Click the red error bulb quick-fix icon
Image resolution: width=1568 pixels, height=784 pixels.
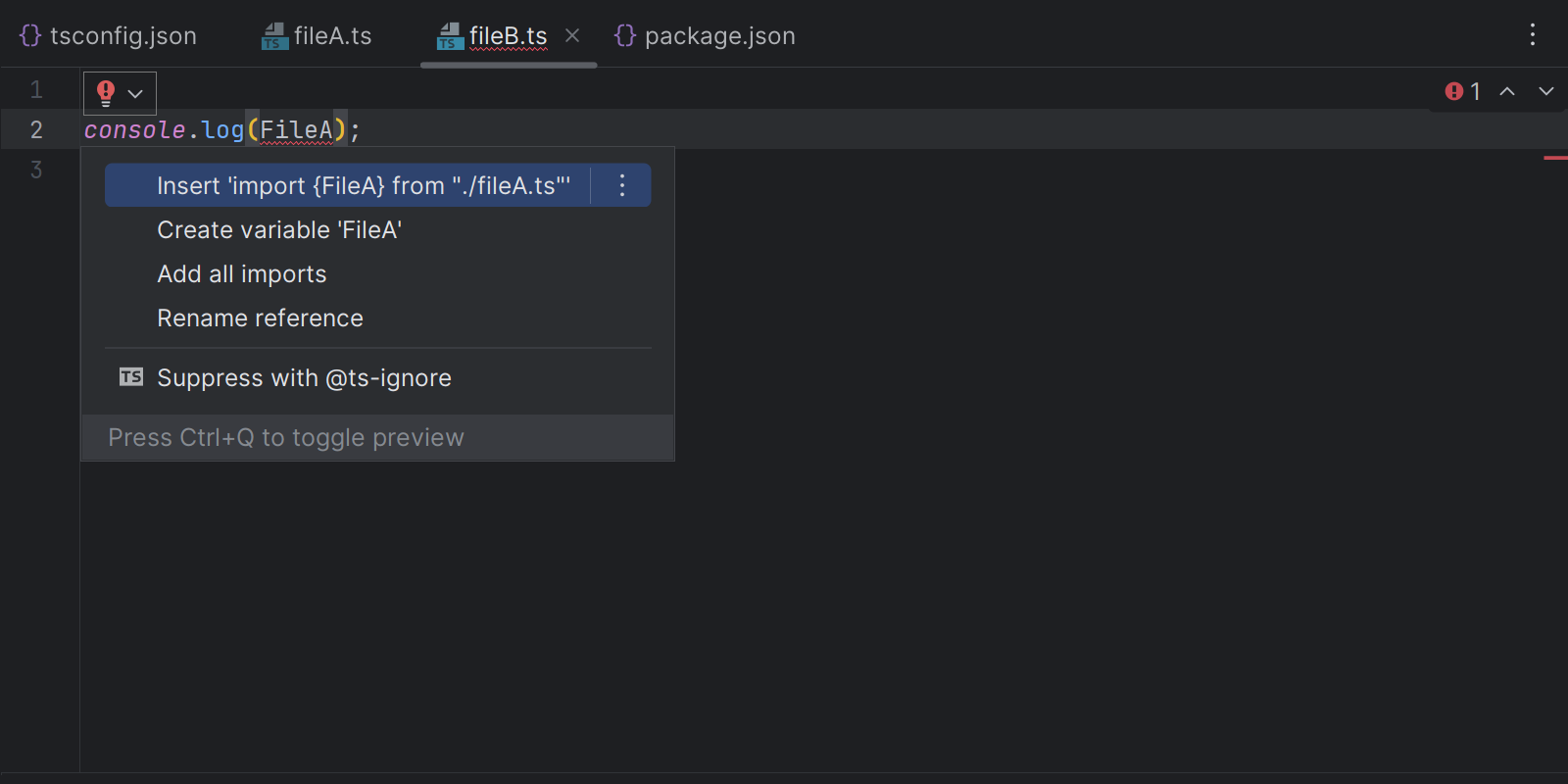[x=106, y=93]
